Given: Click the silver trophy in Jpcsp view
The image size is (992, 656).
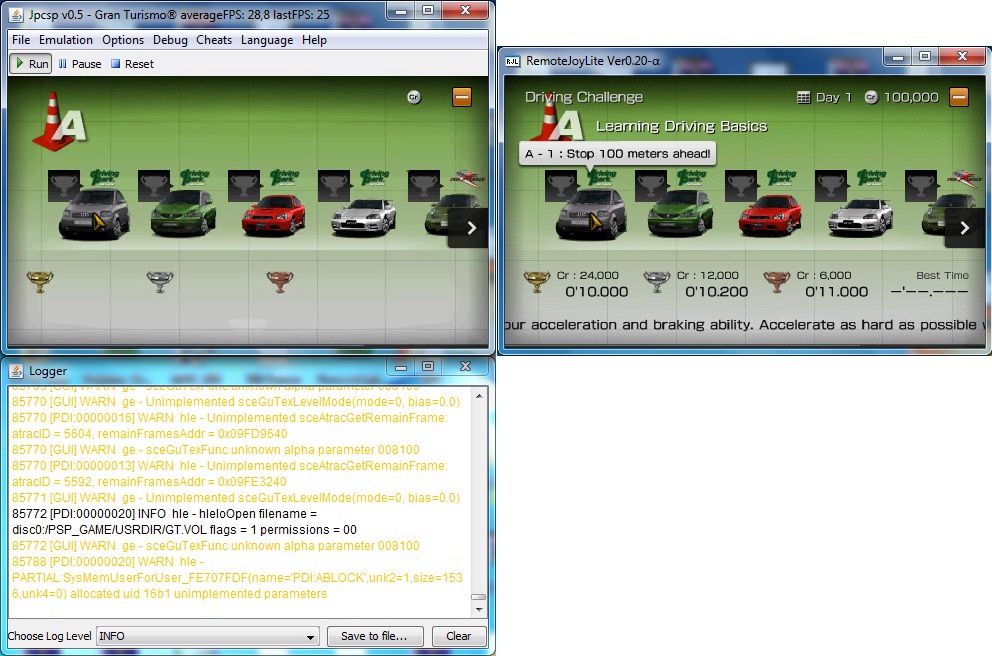Looking at the screenshot, I should tap(159, 282).
